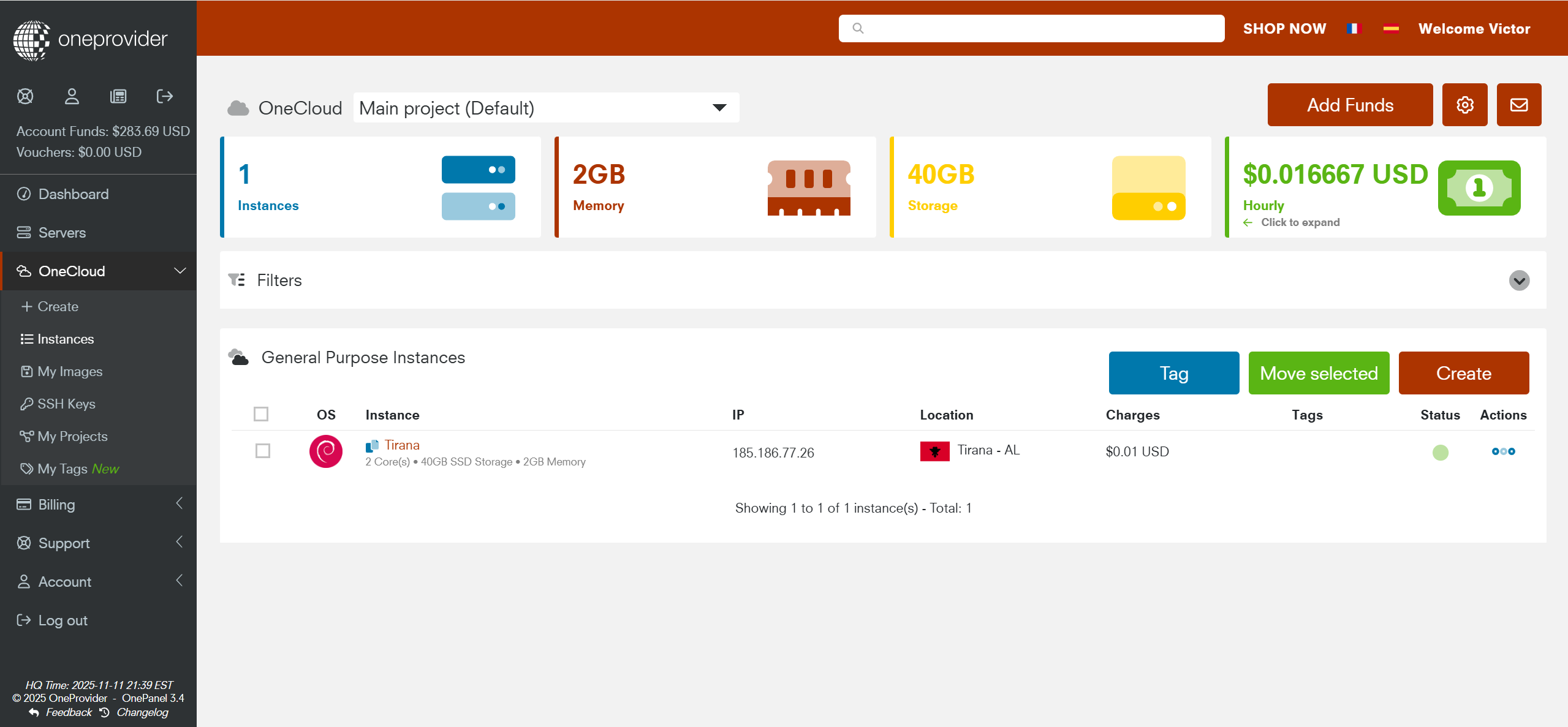This screenshot has width=1568, height=727.
Task: Click the green status dot for Tirana
Action: 1441,453
